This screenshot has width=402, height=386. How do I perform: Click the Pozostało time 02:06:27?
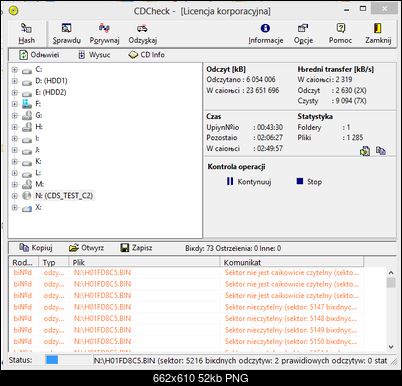pos(270,138)
